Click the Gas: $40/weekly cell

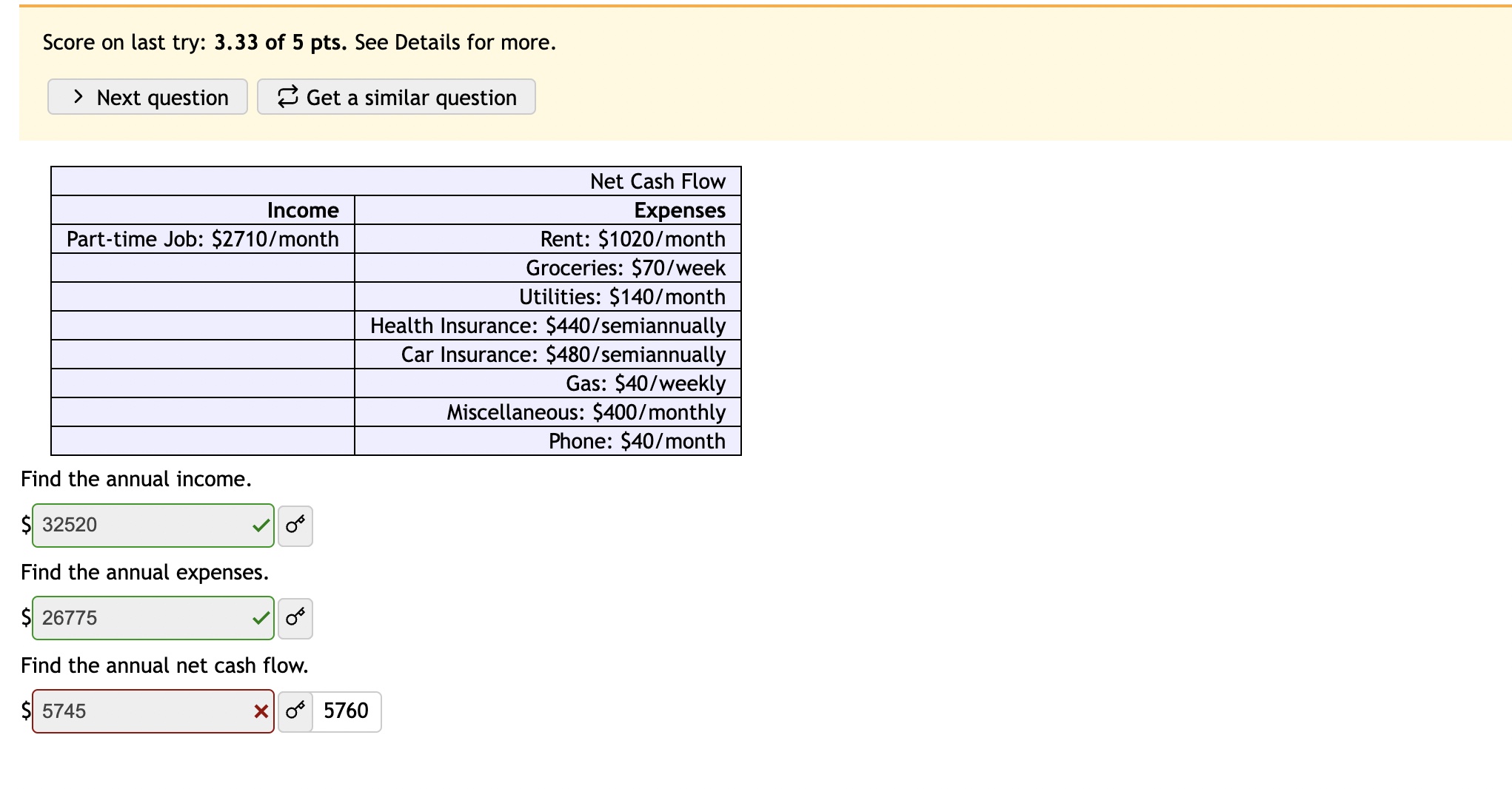(548, 383)
